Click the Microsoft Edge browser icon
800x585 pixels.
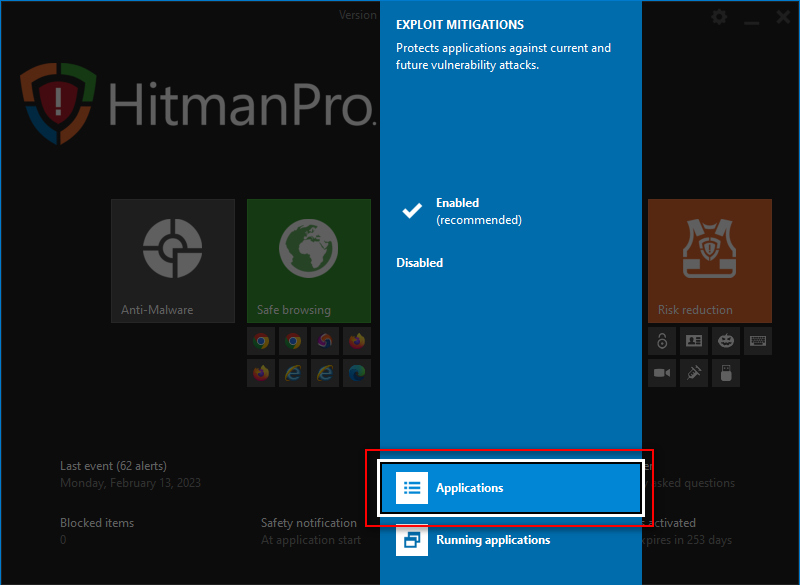click(357, 373)
